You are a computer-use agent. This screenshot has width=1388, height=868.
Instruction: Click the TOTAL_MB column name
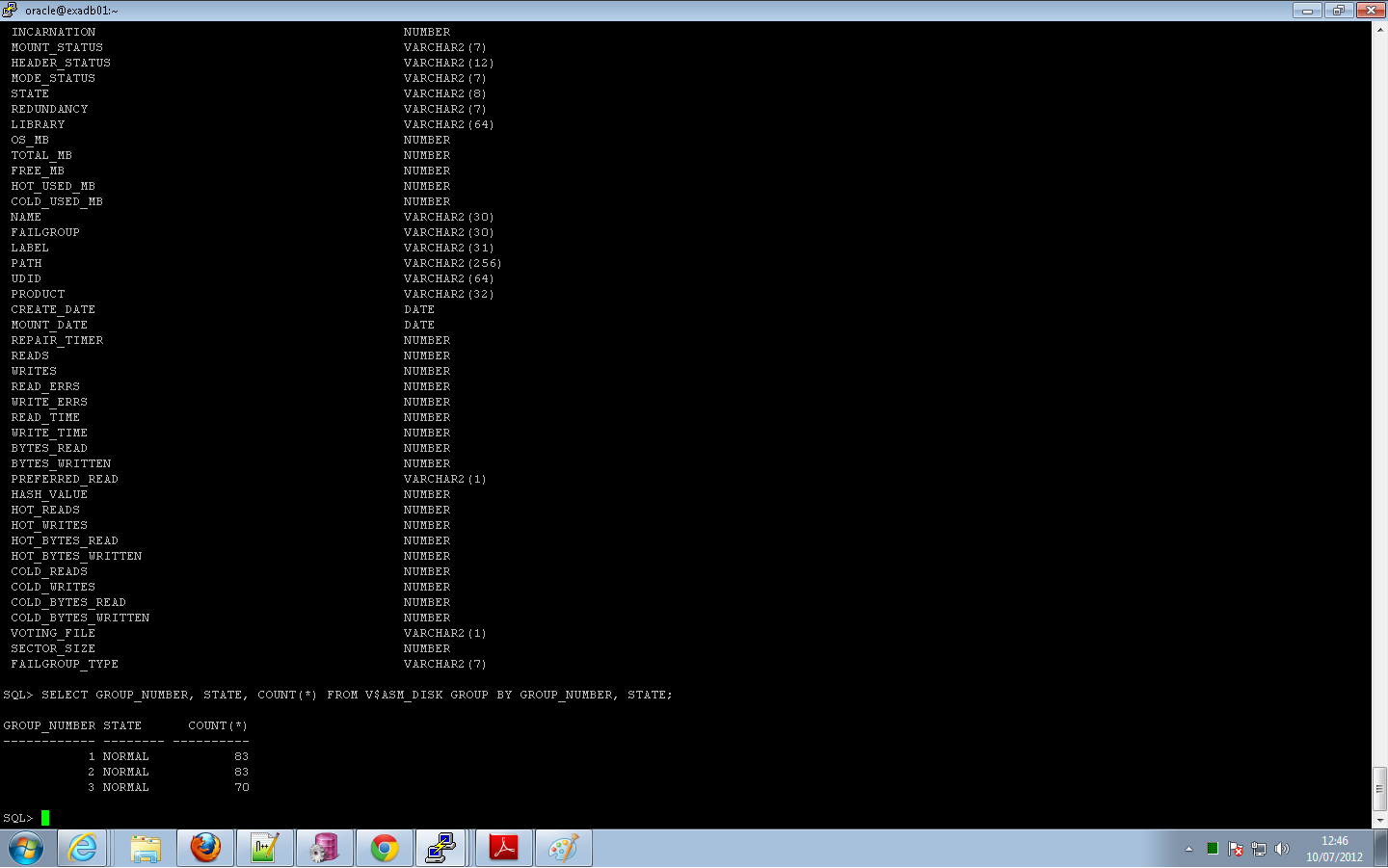pyautogui.click(x=41, y=155)
